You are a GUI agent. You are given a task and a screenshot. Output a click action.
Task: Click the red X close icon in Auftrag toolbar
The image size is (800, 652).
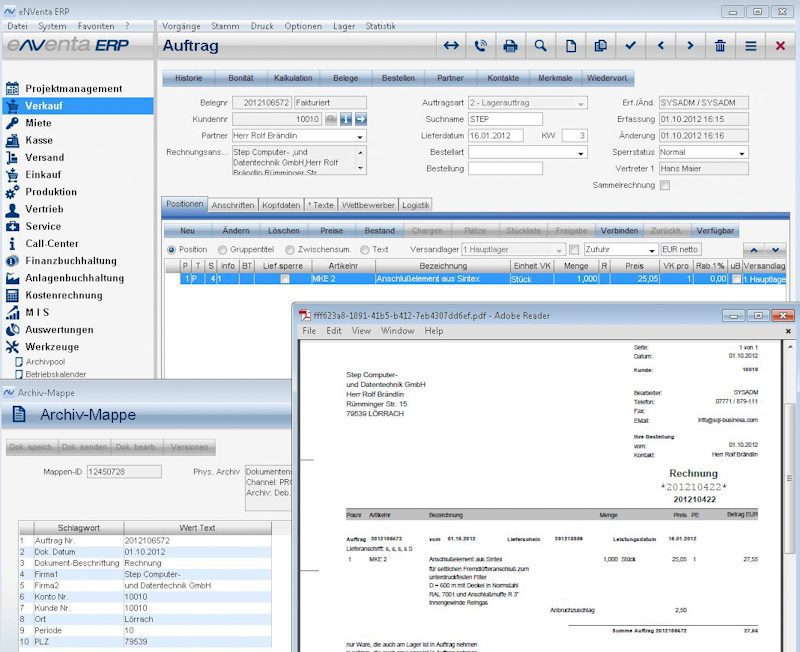780,46
